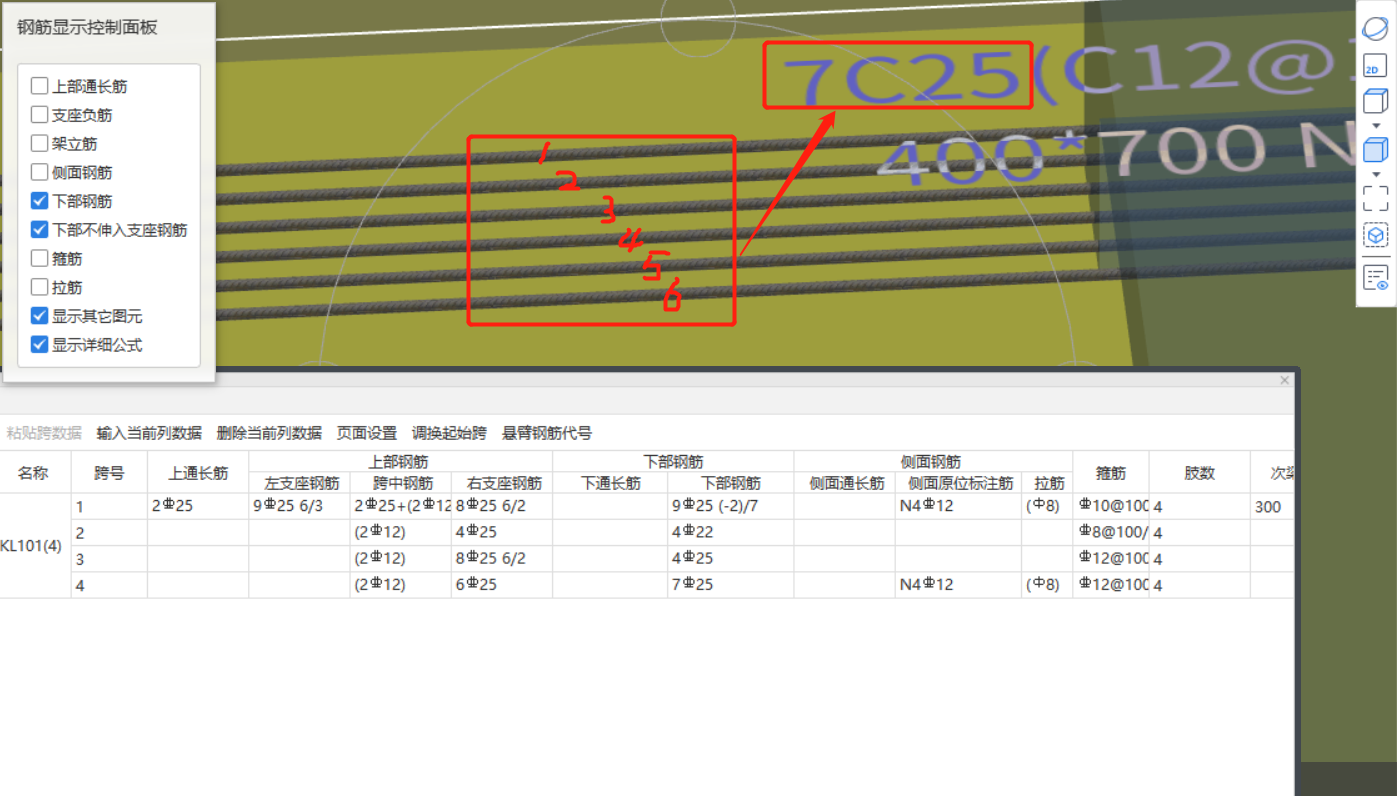Viewport: 1397px width, 796px height.
Task: Uncheck the 下部不伸入支座钢筋 checkbox
Action: point(40,230)
